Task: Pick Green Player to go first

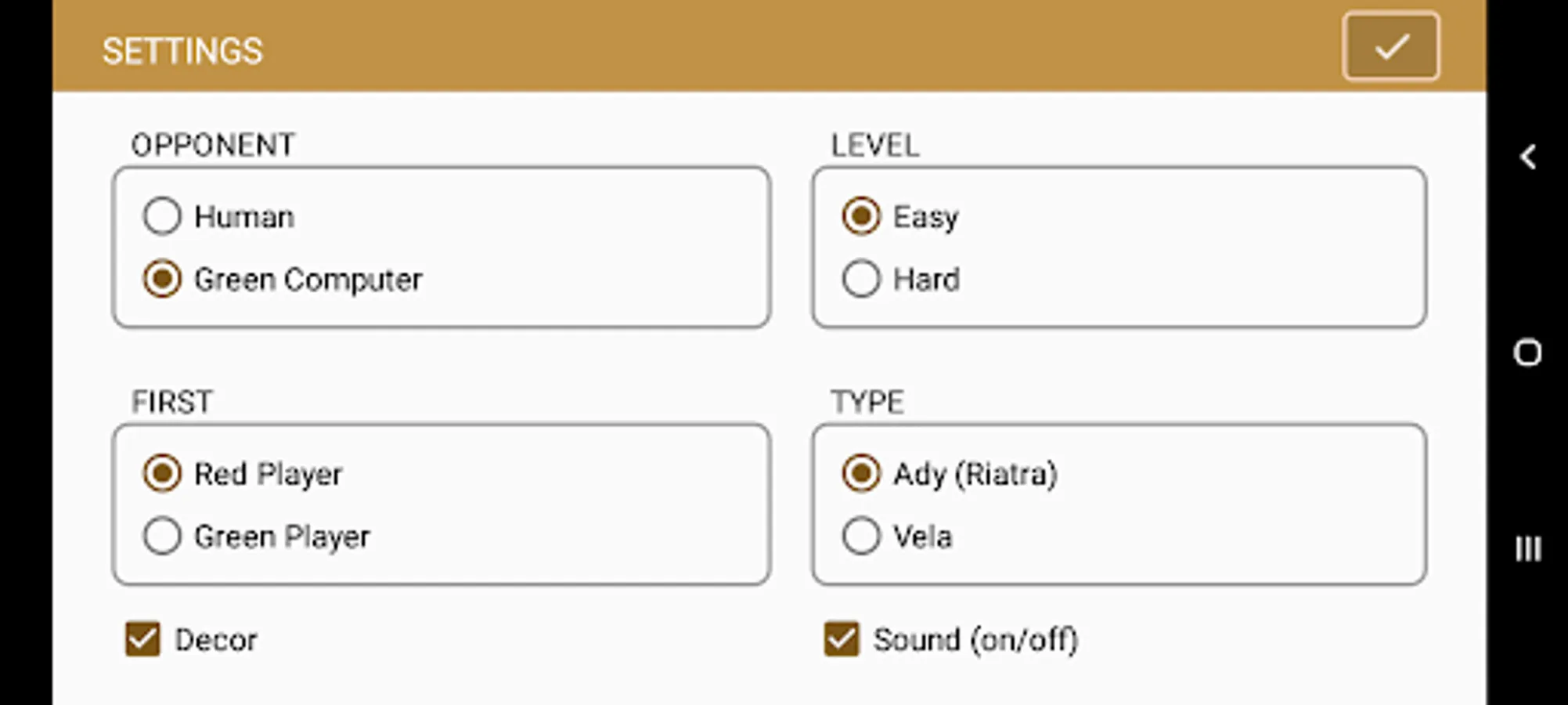Action: pyautogui.click(x=162, y=537)
